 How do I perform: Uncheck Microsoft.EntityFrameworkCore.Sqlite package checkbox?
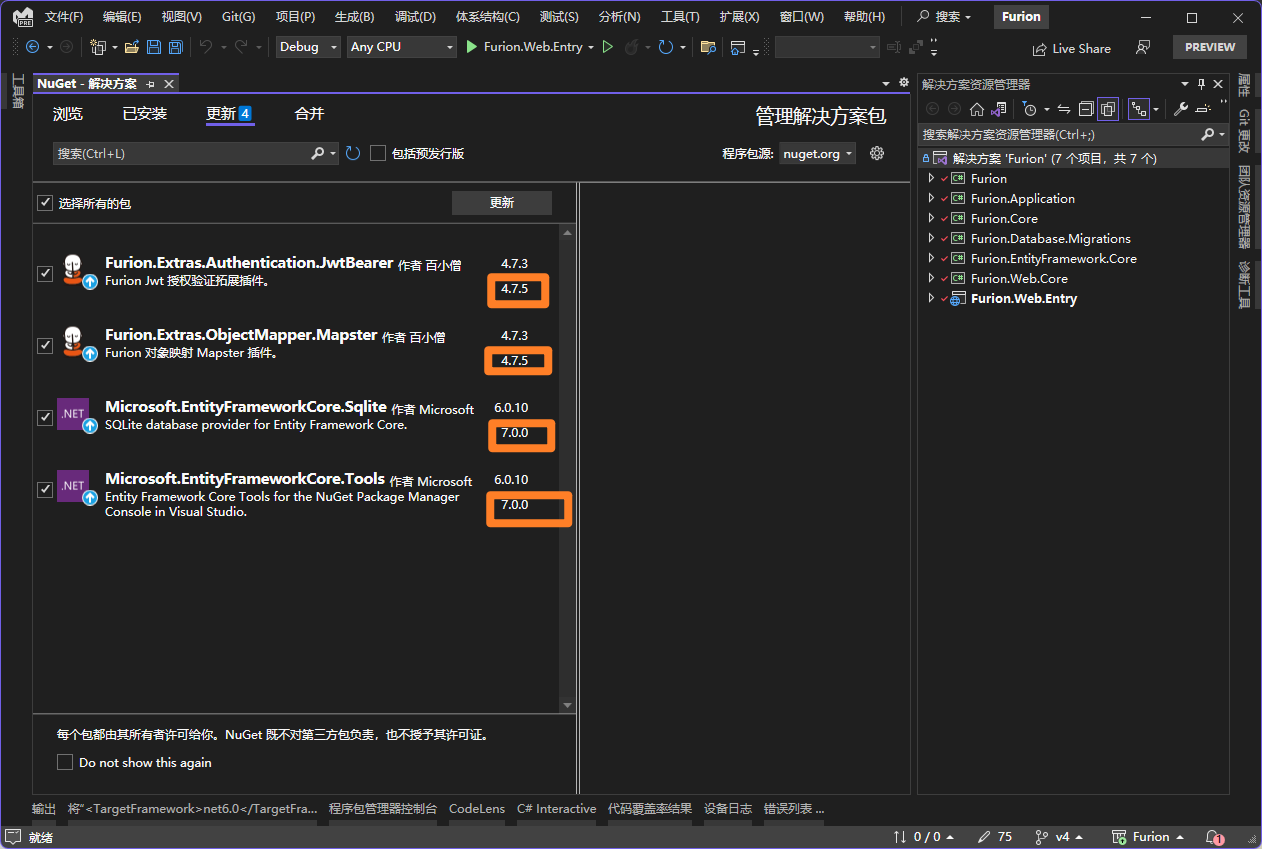pyautogui.click(x=44, y=417)
